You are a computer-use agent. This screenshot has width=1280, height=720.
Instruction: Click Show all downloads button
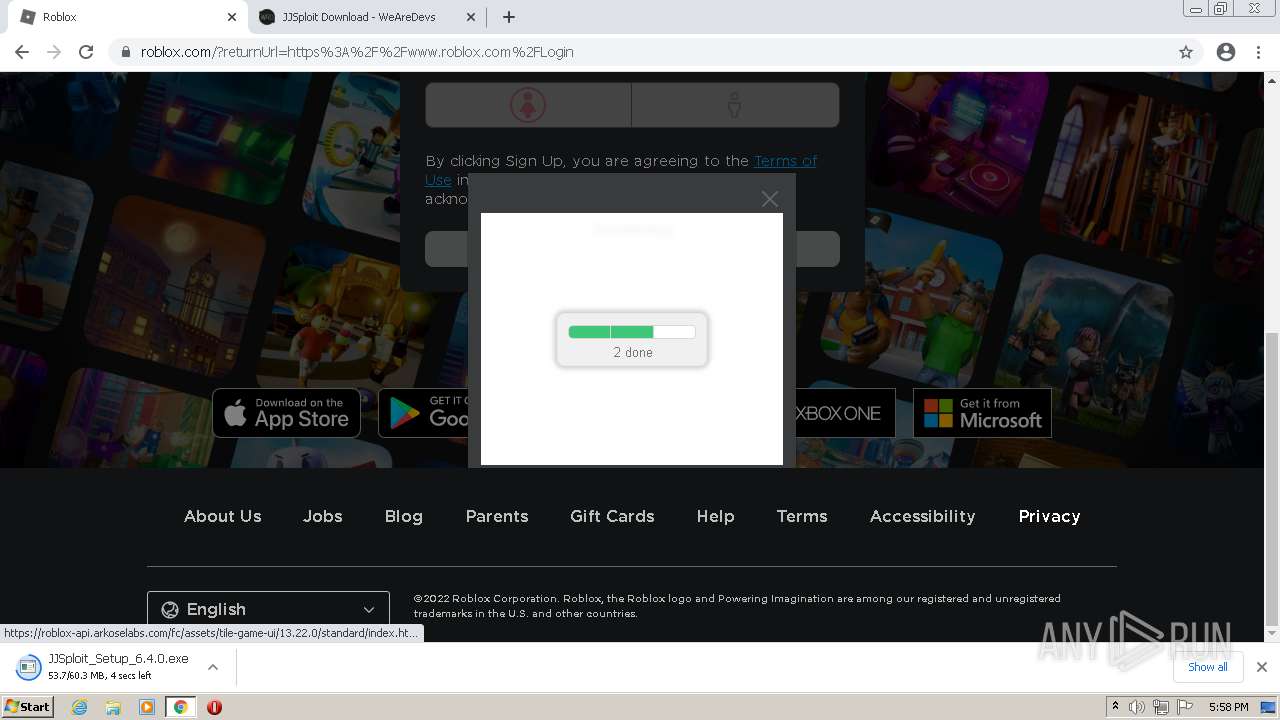pos(1208,667)
